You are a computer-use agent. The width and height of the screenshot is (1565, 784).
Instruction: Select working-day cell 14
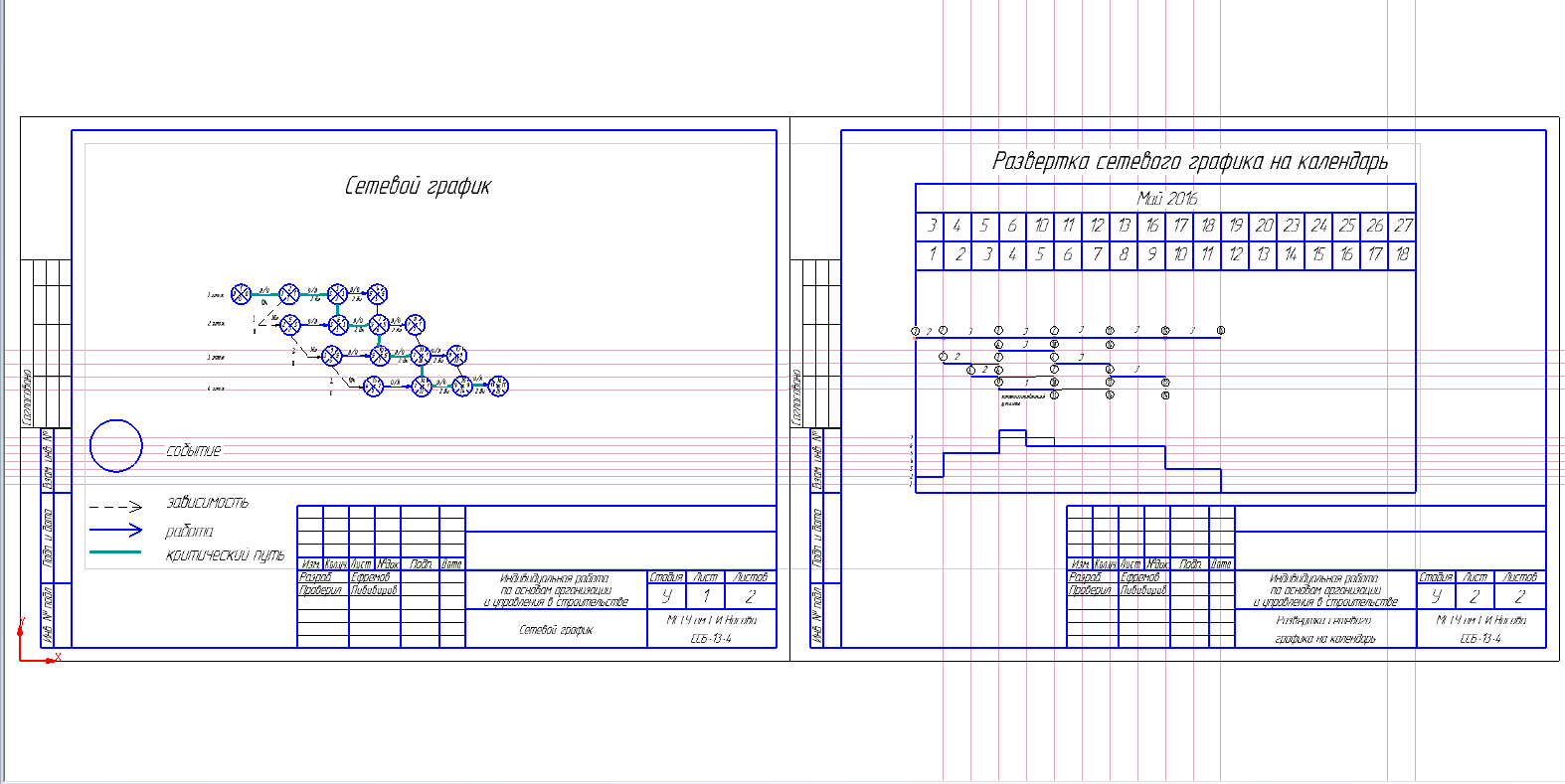[x=1291, y=254]
